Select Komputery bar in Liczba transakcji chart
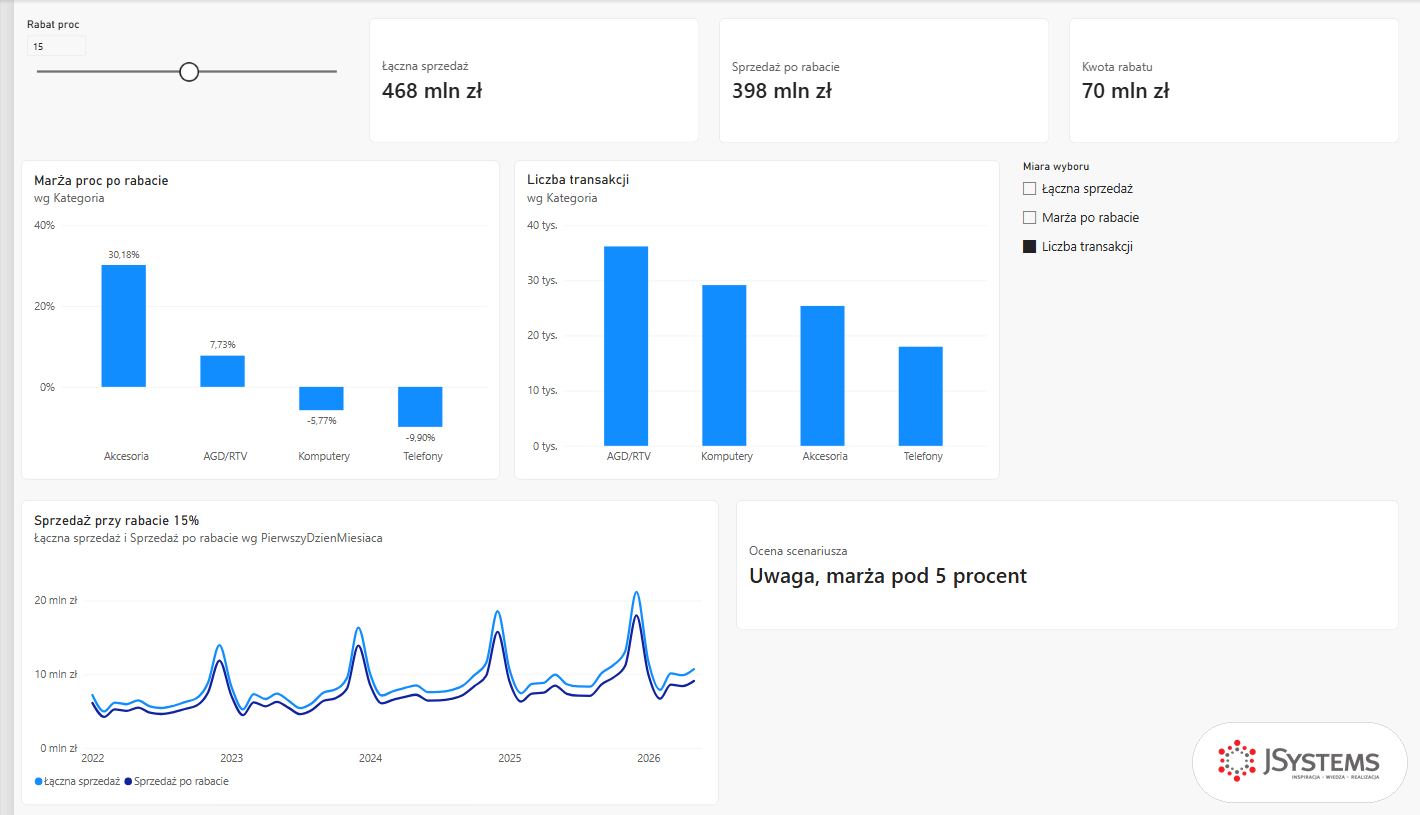The image size is (1420, 815). tap(724, 366)
